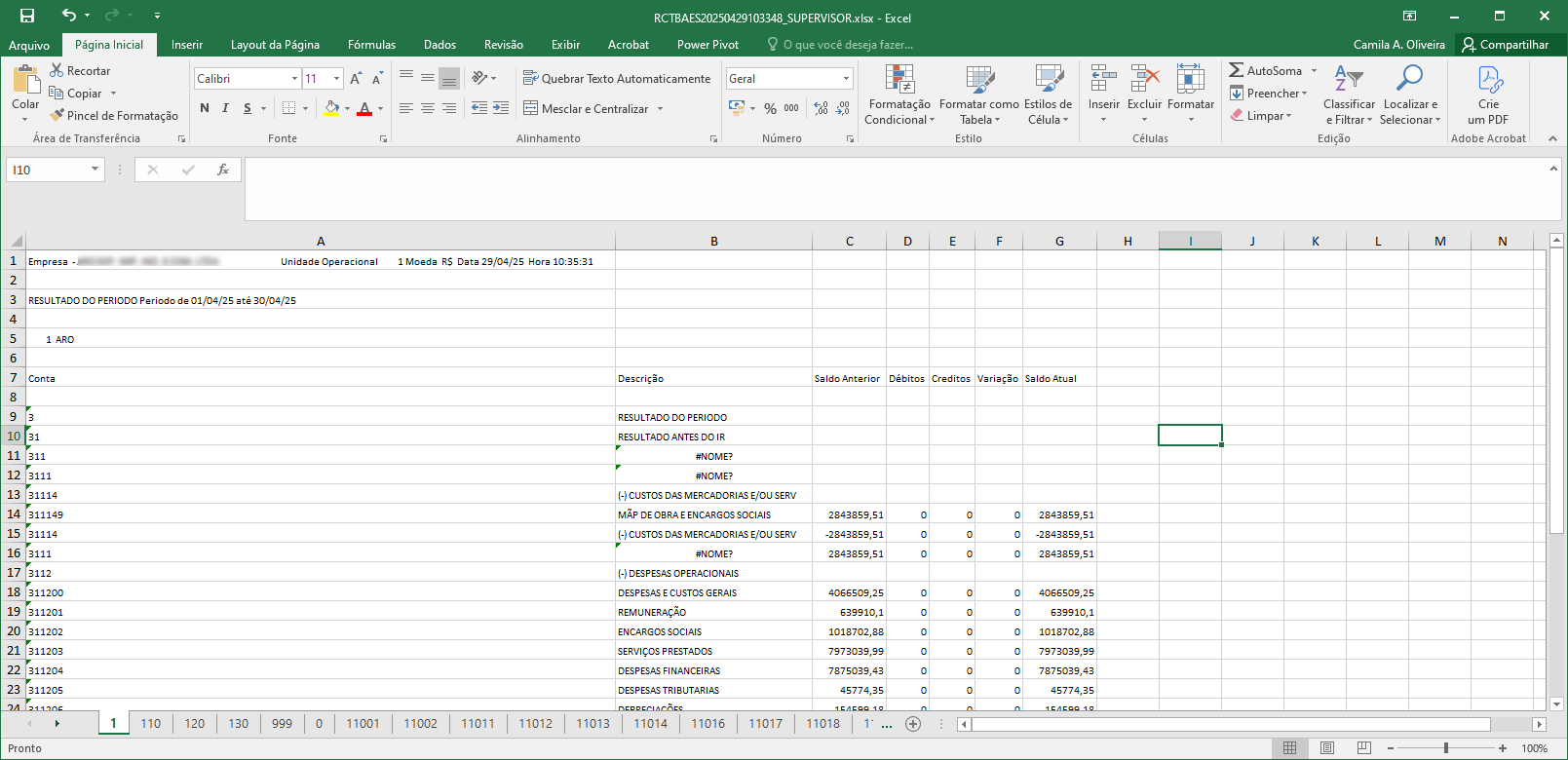Add a new sheet with the plus button
1568x760 pixels.
[x=913, y=723]
